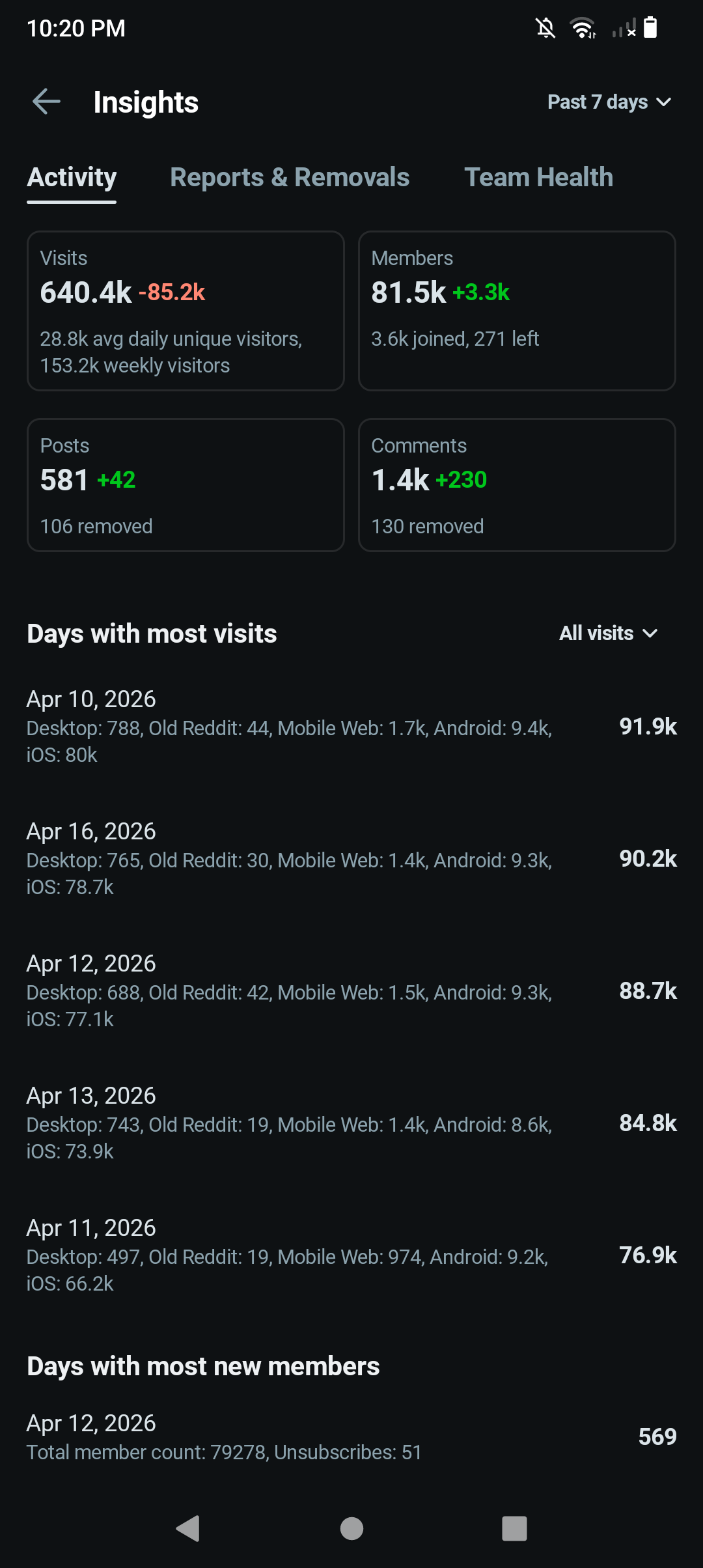Tap the cellular signal icon
The image size is (703, 1568).
pyautogui.click(x=624, y=28)
